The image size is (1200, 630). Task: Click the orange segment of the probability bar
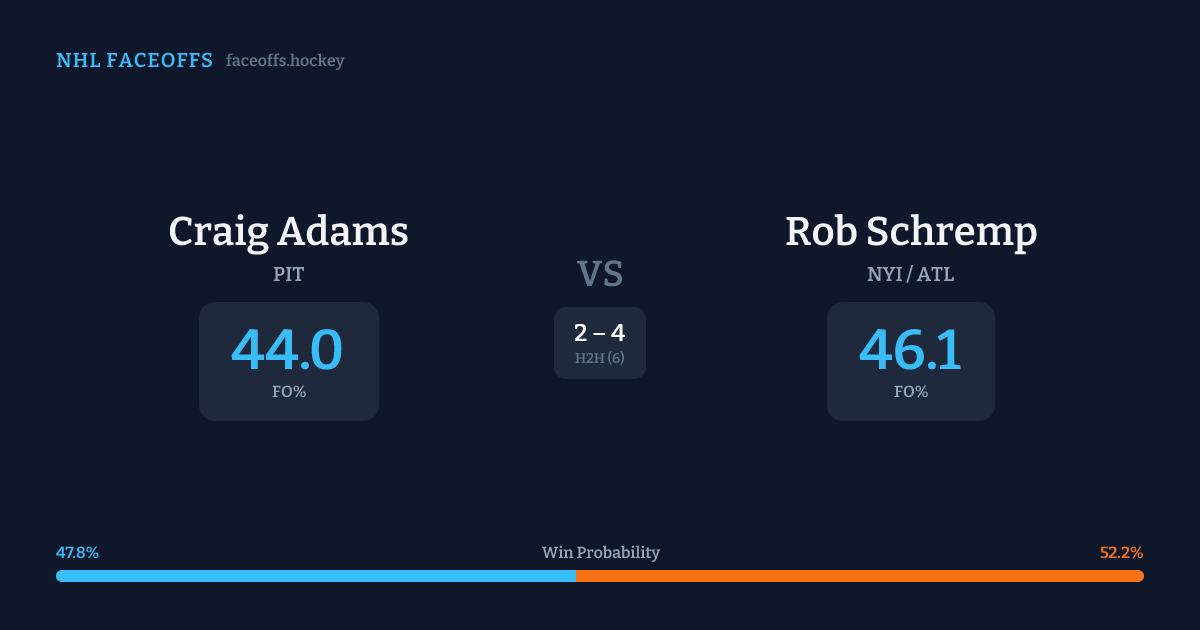pyautogui.click(x=860, y=576)
